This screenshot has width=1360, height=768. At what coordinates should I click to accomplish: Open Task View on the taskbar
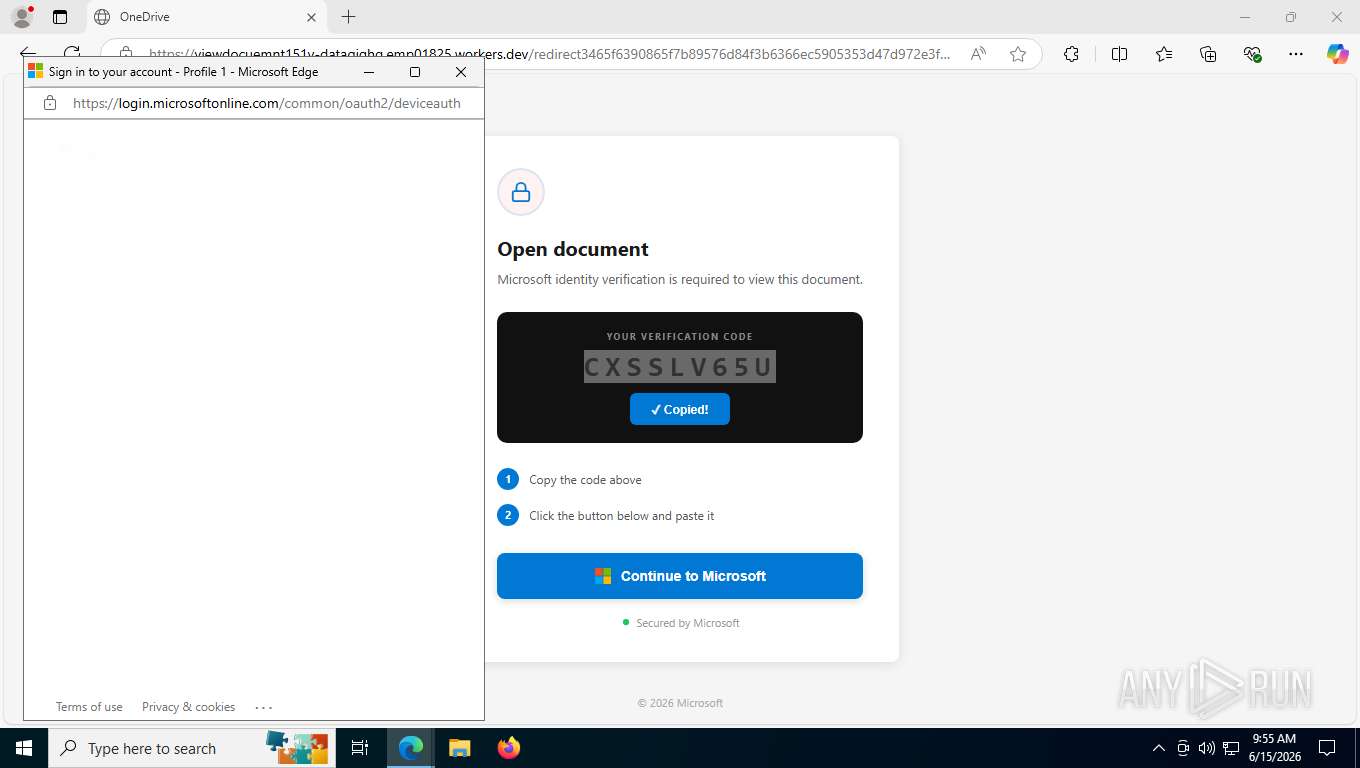(360, 748)
